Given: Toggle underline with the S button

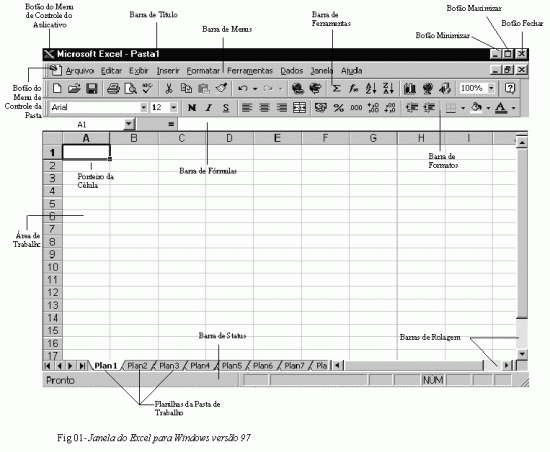Looking at the screenshot, I should pos(226,108).
